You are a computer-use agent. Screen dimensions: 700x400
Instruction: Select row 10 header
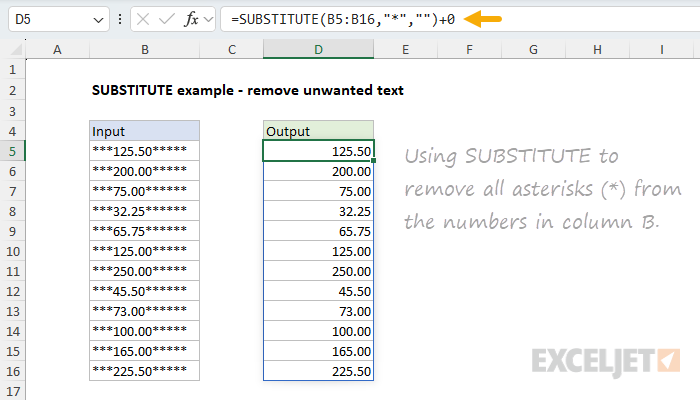coord(12,251)
